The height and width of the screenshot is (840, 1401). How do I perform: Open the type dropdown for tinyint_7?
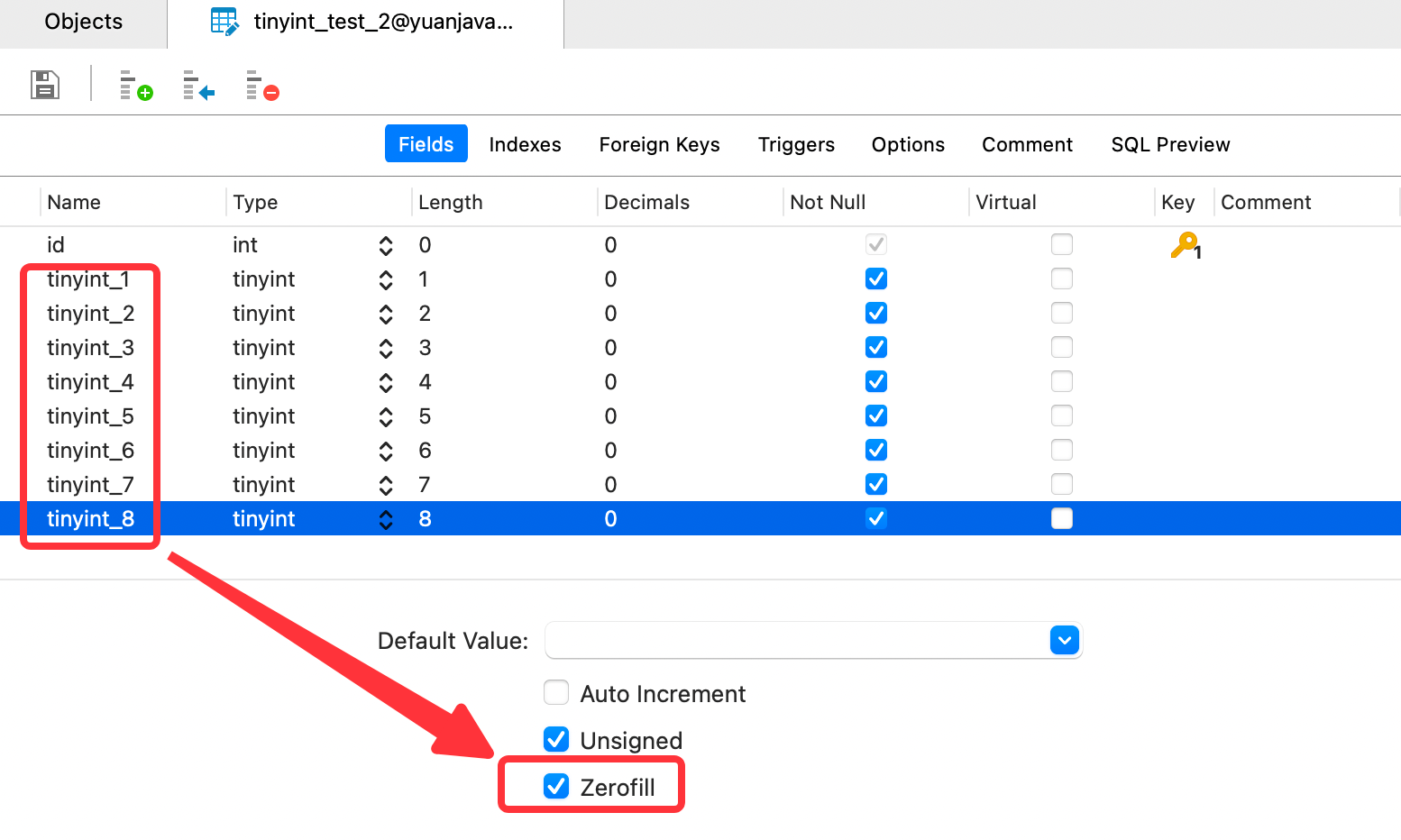coord(386,485)
